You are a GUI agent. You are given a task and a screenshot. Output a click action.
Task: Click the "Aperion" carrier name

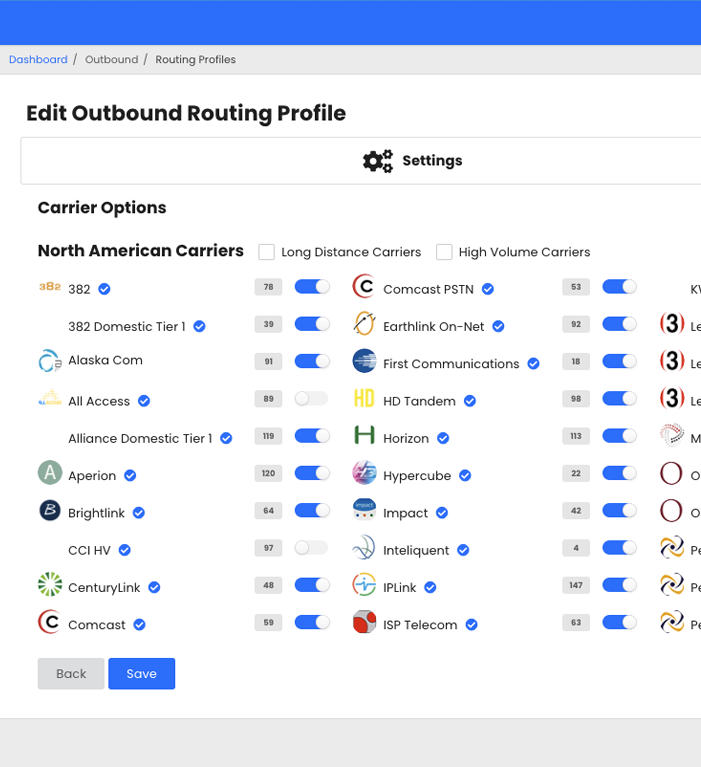click(92, 476)
